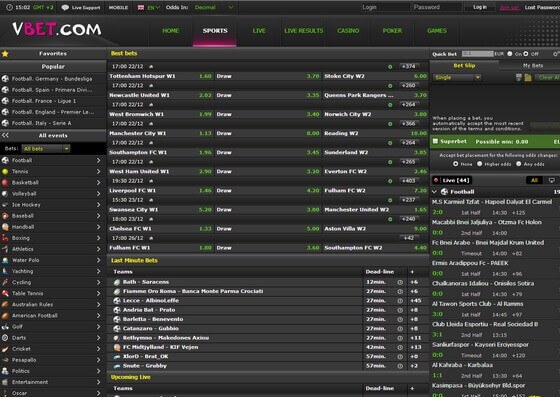Click the double-arrow collapse icon beside All events
This screenshot has height=397, width=560.
tap(5, 135)
